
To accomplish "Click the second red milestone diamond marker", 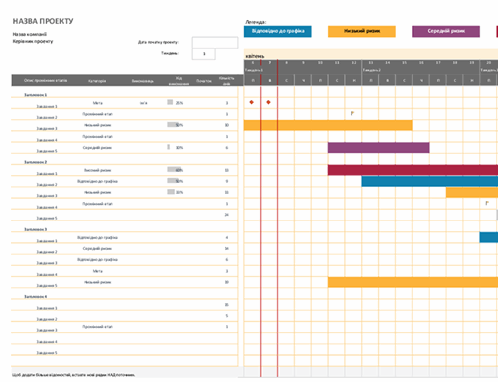I will coord(268,102).
